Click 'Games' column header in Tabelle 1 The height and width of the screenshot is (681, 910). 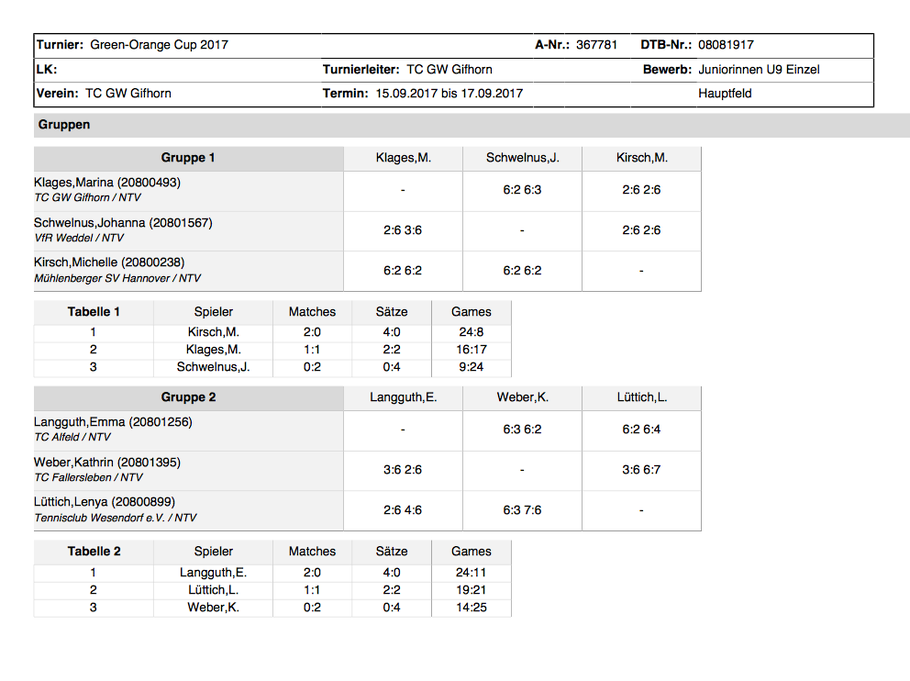[471, 312]
